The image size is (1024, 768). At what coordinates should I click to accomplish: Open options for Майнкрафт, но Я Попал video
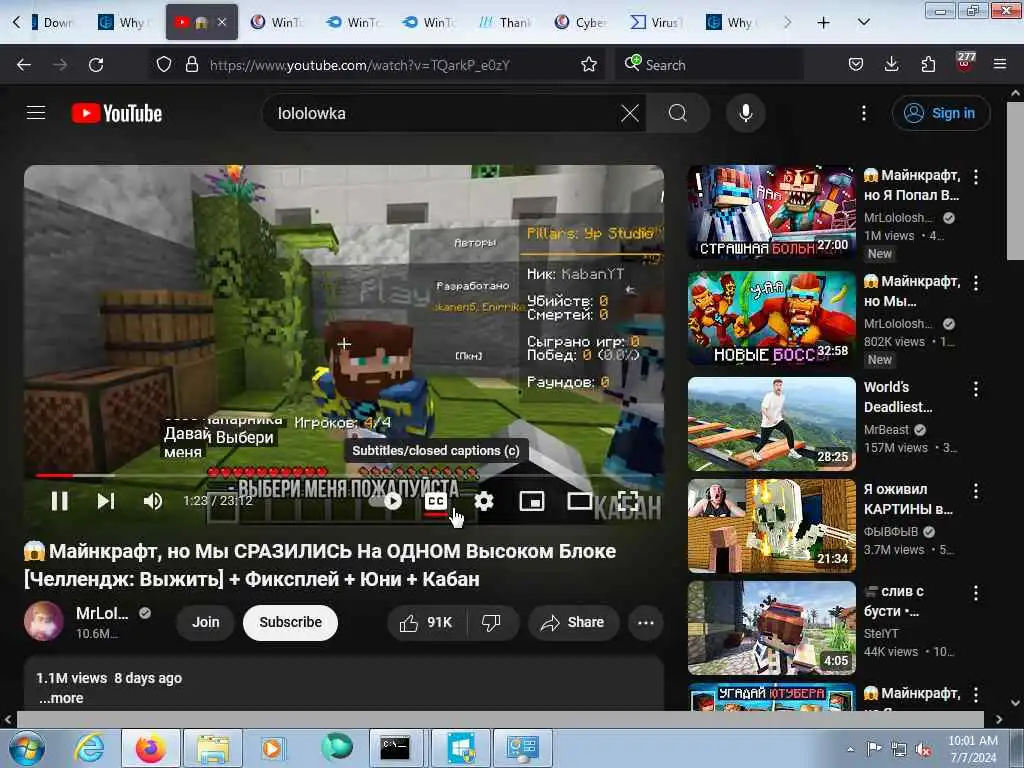[976, 176]
